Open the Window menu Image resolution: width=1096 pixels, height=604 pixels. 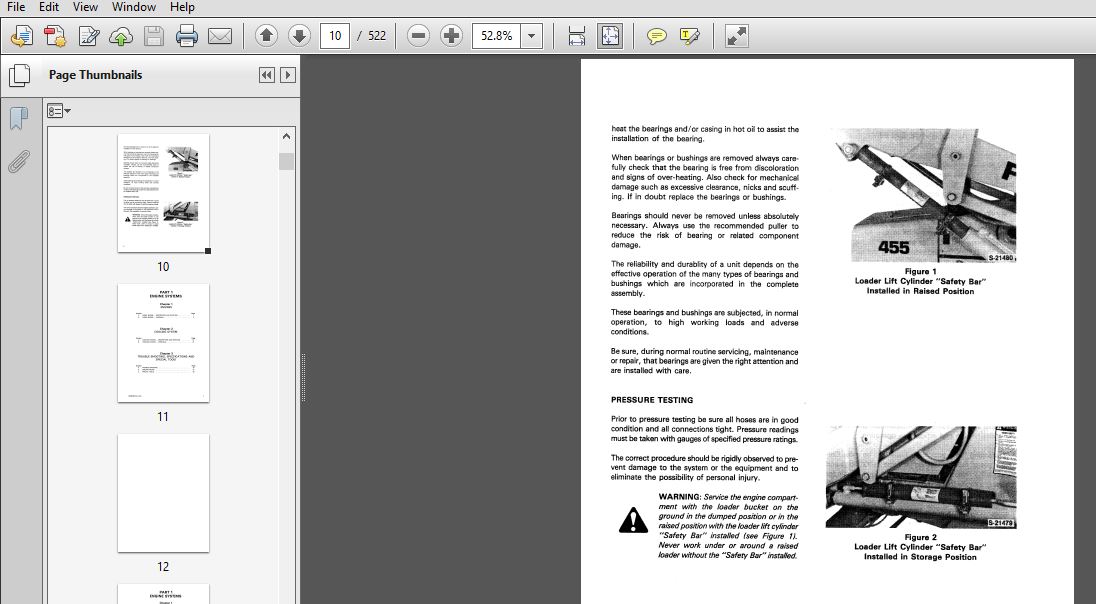tap(134, 7)
